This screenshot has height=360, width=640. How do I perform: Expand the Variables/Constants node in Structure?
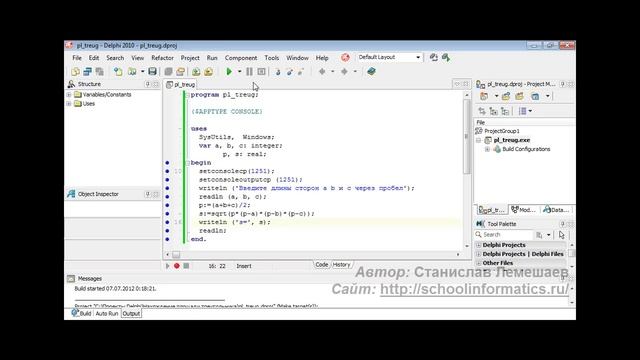69,95
